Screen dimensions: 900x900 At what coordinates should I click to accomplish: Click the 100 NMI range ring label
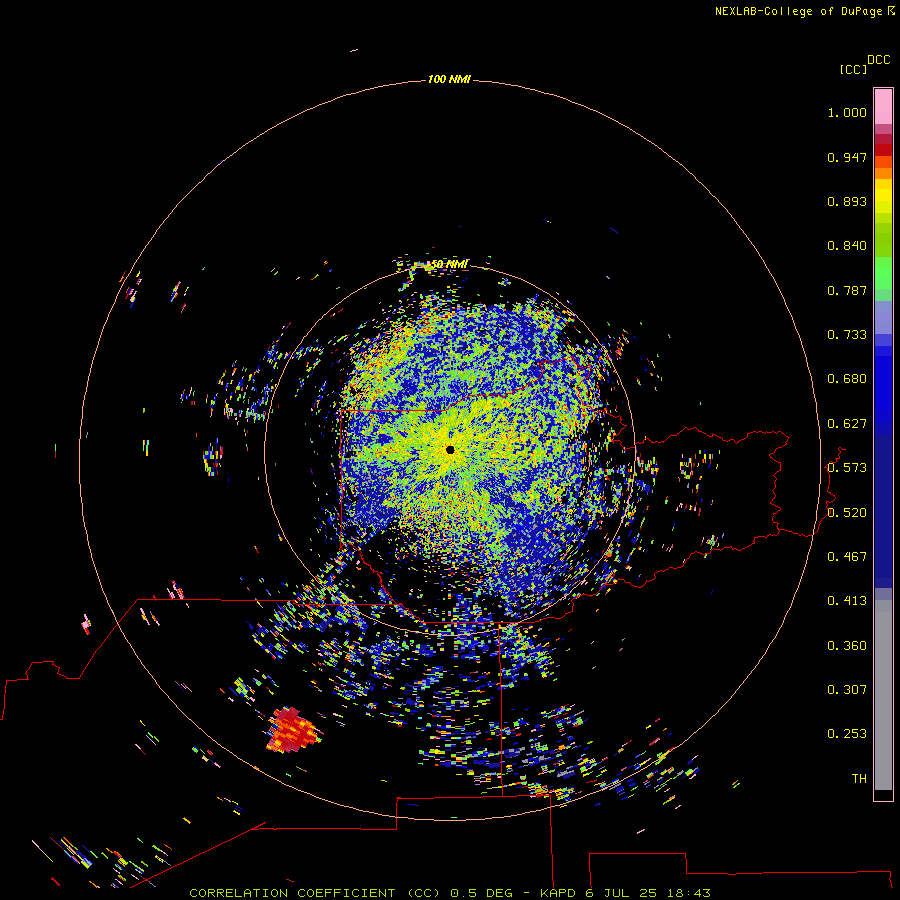pyautogui.click(x=449, y=79)
